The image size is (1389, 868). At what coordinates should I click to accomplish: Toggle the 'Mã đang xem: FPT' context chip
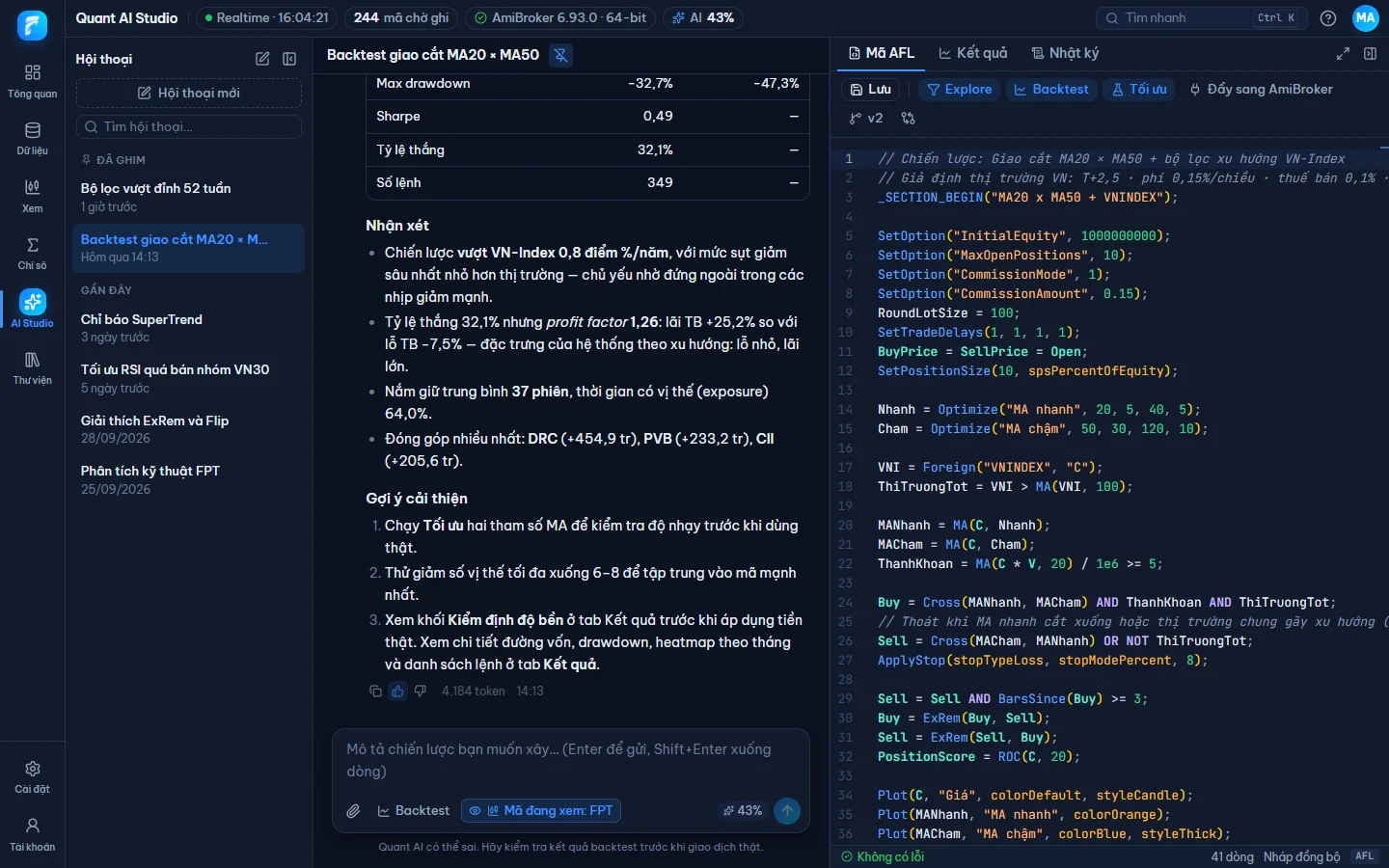point(541,811)
